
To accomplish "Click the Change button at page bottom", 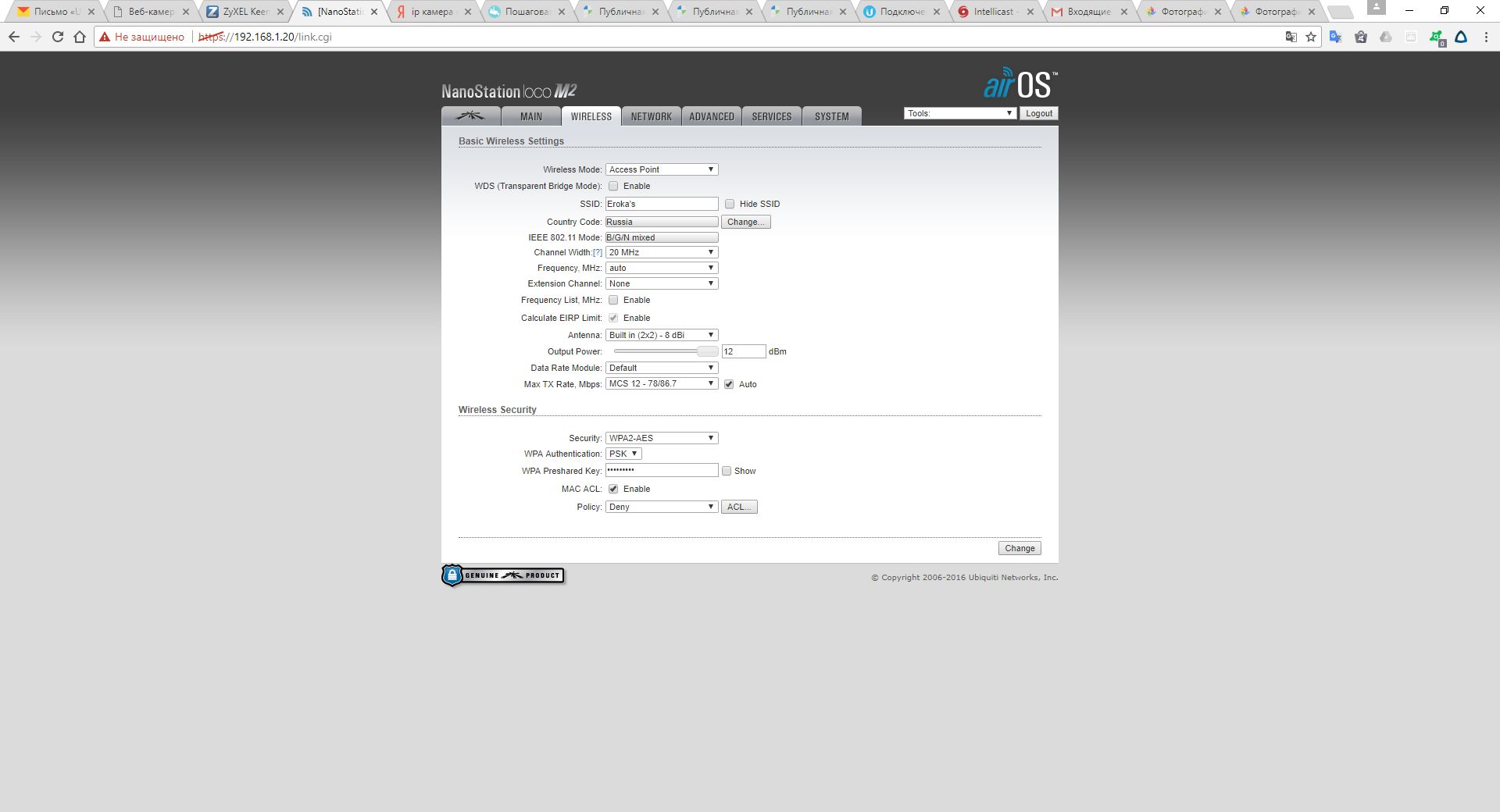I will 1020,548.
